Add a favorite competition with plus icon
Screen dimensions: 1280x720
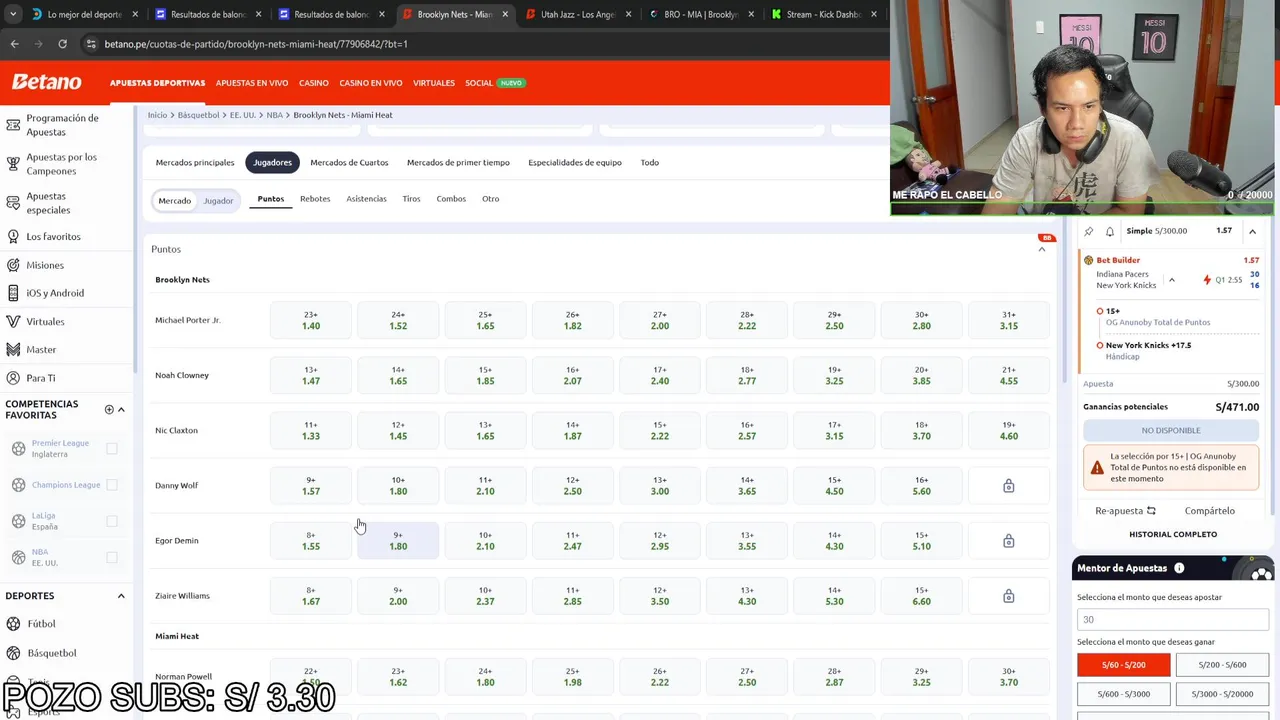(109, 409)
